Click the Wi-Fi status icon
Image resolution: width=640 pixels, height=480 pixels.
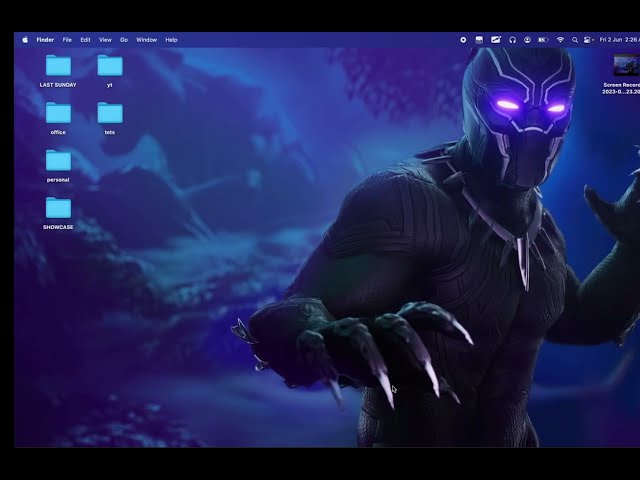click(x=560, y=40)
